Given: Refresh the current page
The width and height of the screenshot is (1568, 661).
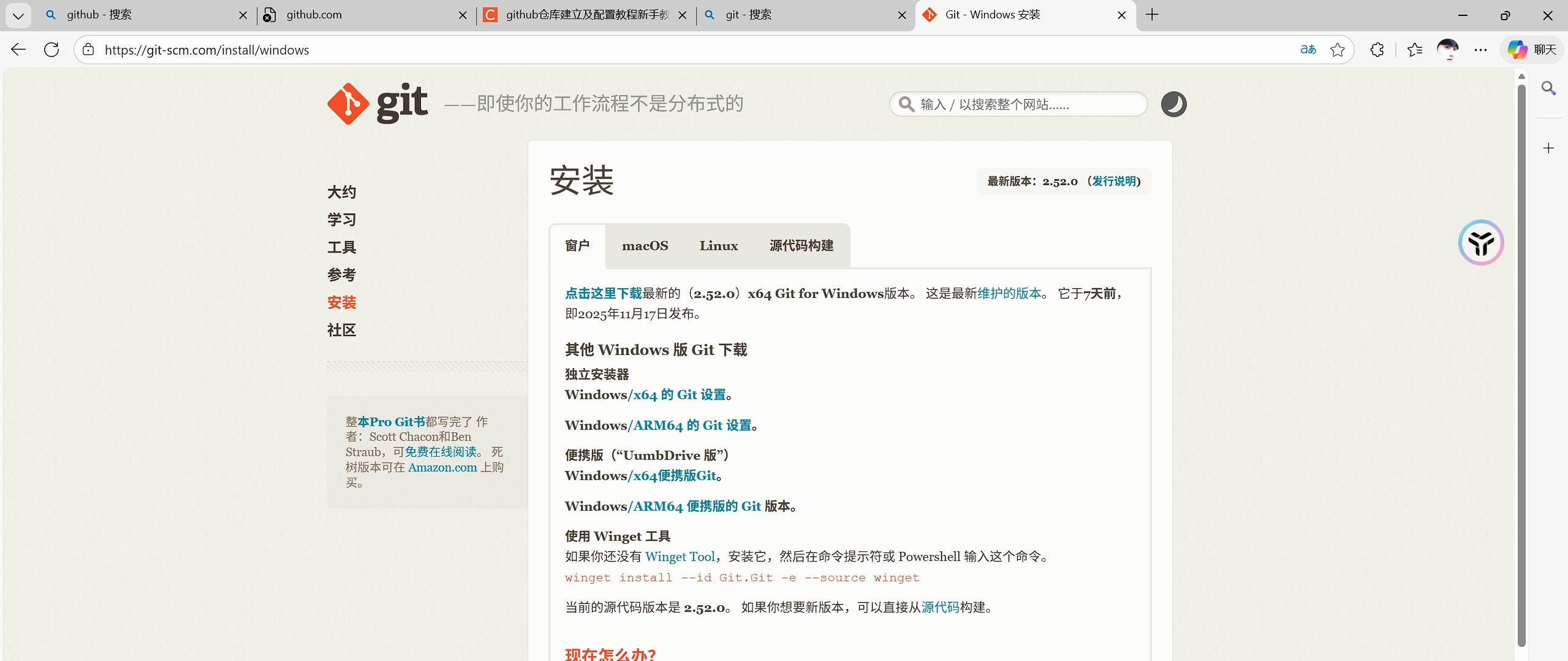Looking at the screenshot, I should (x=51, y=50).
